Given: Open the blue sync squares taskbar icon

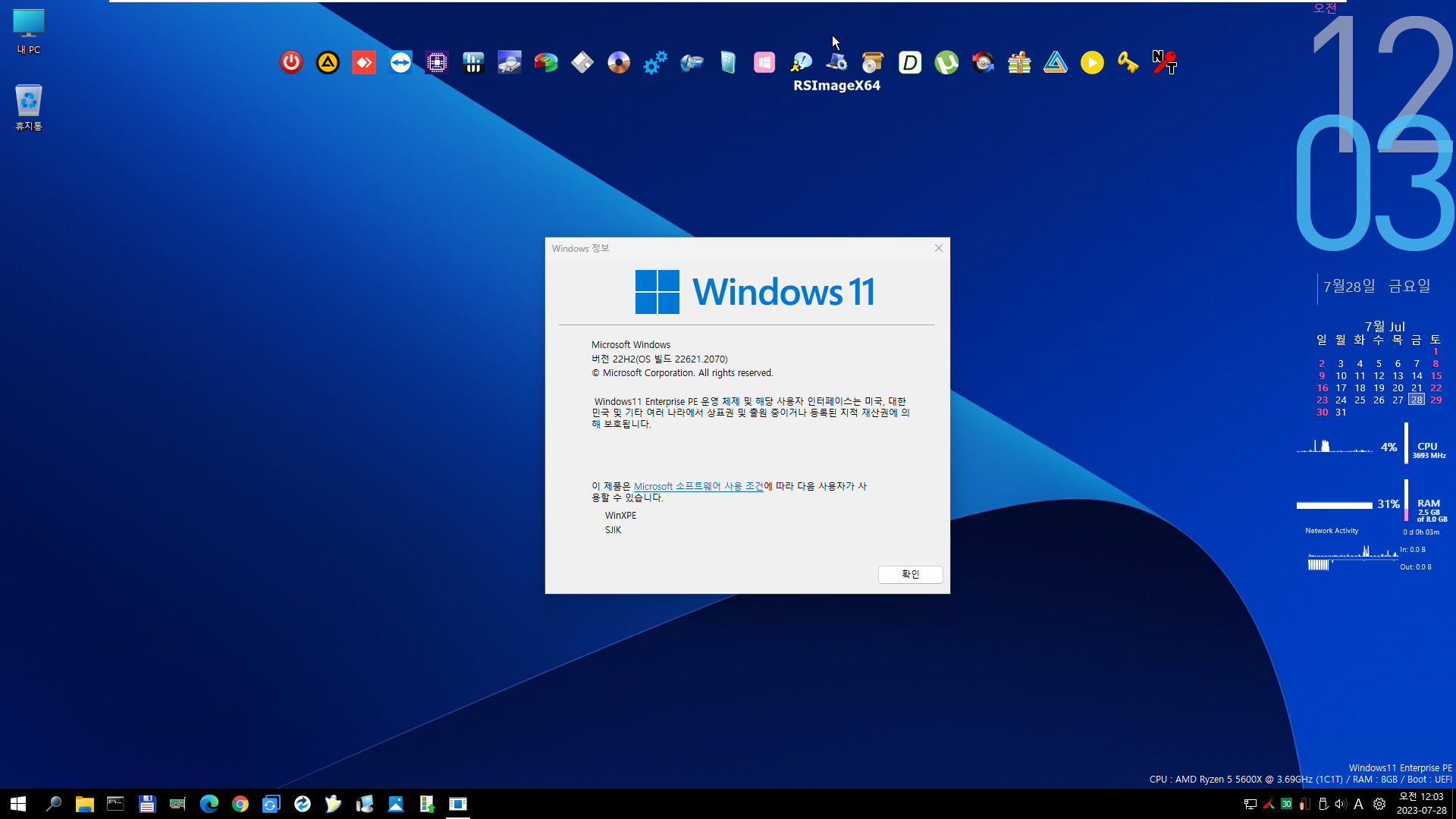Looking at the screenshot, I should (271, 804).
